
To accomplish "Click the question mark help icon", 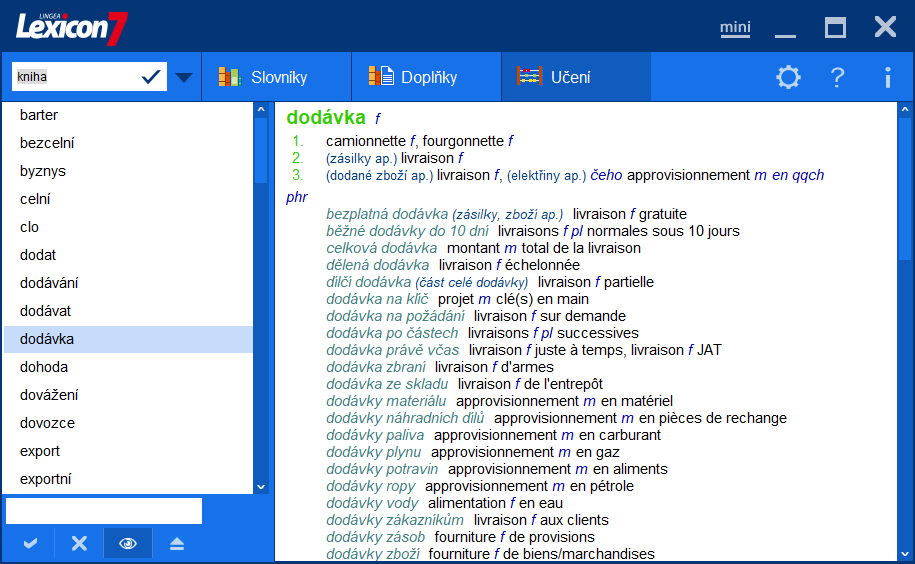I will tap(838, 77).
